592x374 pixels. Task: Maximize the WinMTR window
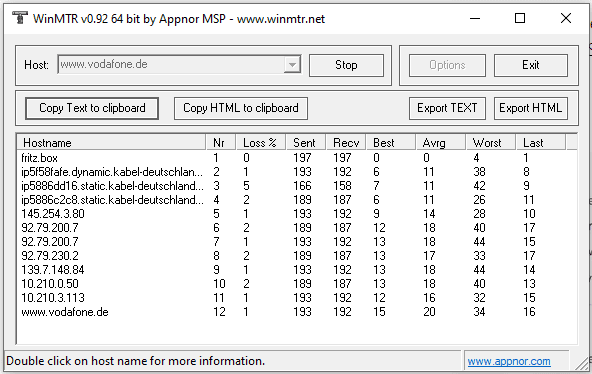click(x=520, y=18)
